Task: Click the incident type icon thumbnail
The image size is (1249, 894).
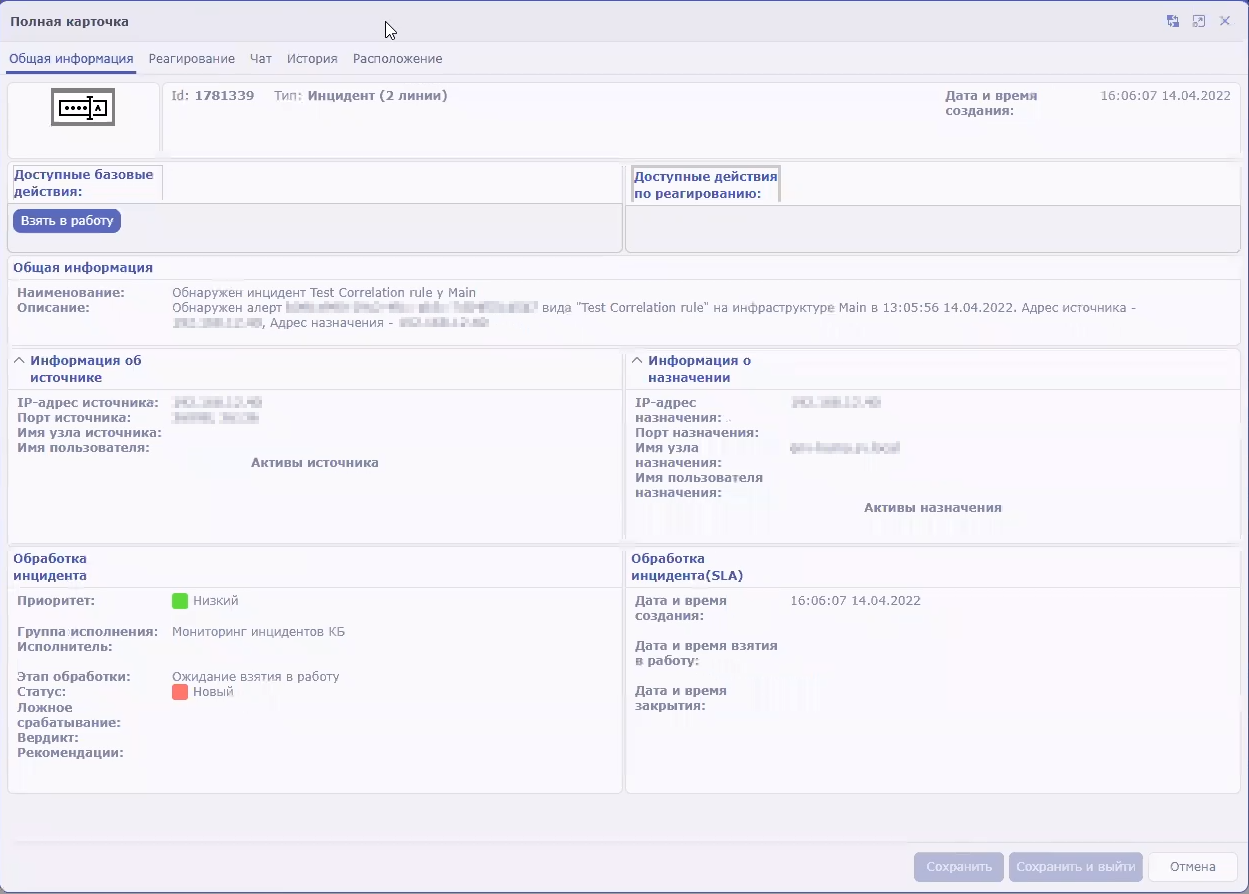Action: 83,107
